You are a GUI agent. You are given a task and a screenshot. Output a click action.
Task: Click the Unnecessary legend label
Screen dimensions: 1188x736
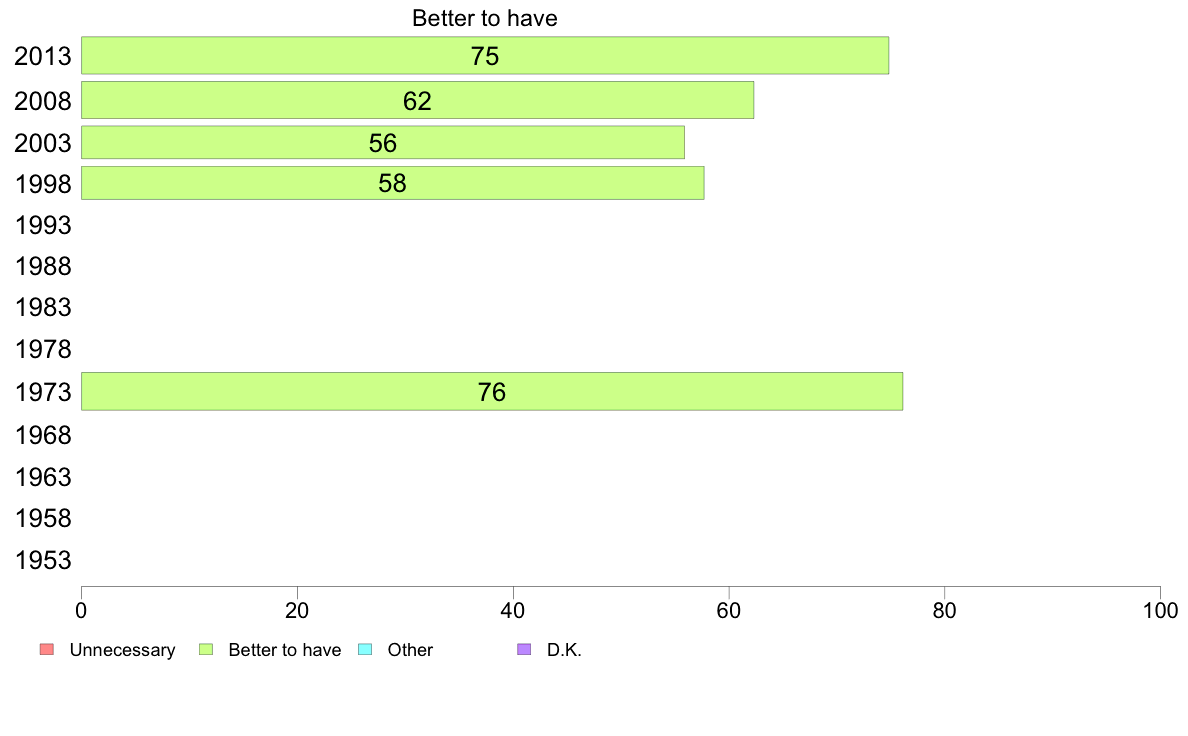[x=122, y=650]
